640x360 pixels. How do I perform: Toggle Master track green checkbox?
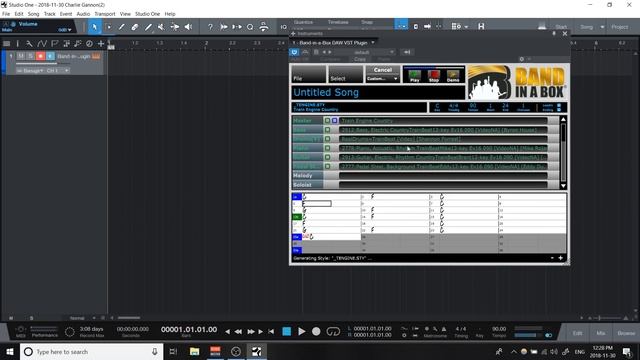pyautogui.click(x=327, y=120)
